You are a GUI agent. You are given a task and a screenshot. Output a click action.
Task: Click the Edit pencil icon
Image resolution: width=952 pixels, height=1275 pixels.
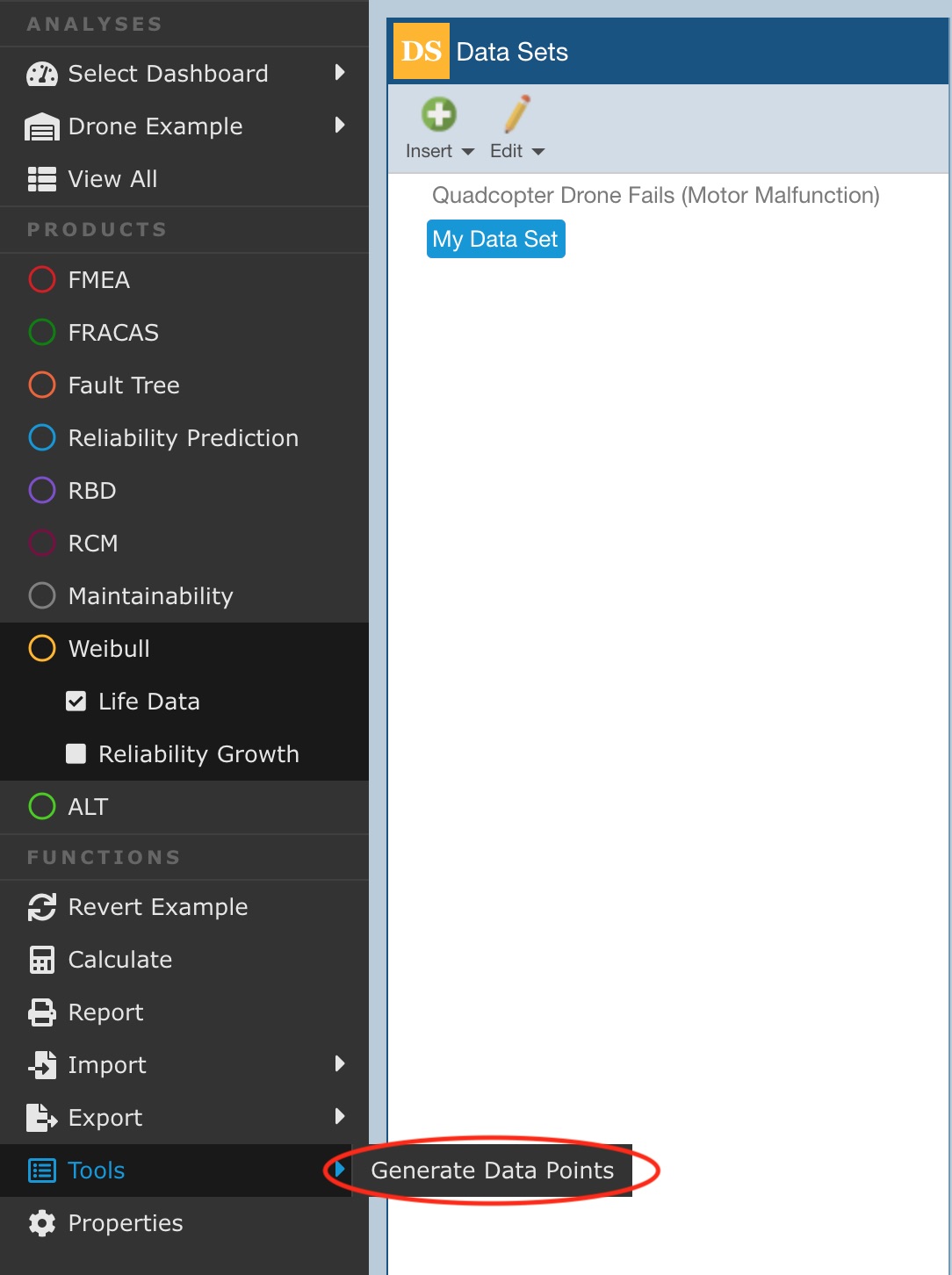[x=516, y=115]
